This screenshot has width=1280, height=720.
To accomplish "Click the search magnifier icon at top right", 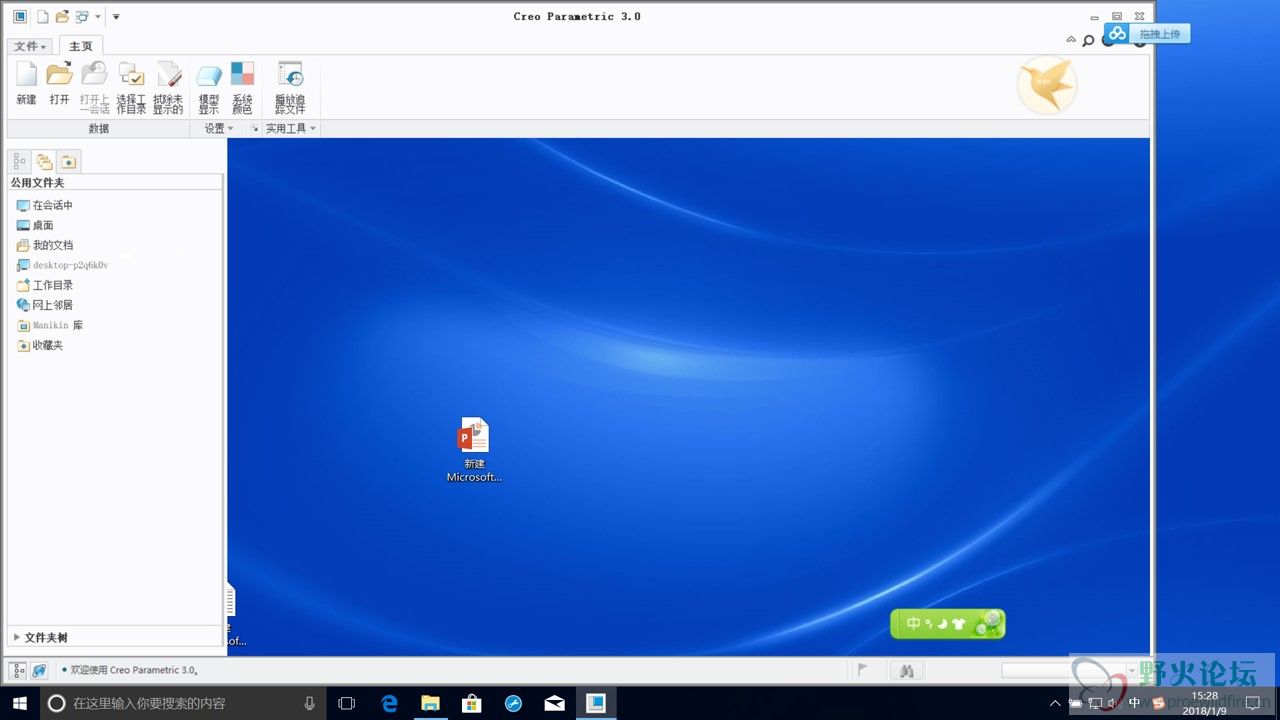I will (1088, 40).
